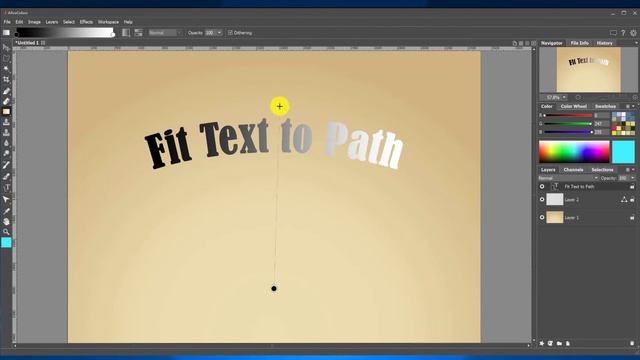The height and width of the screenshot is (360, 640).
Task: Select the Crop tool
Action: [6, 80]
